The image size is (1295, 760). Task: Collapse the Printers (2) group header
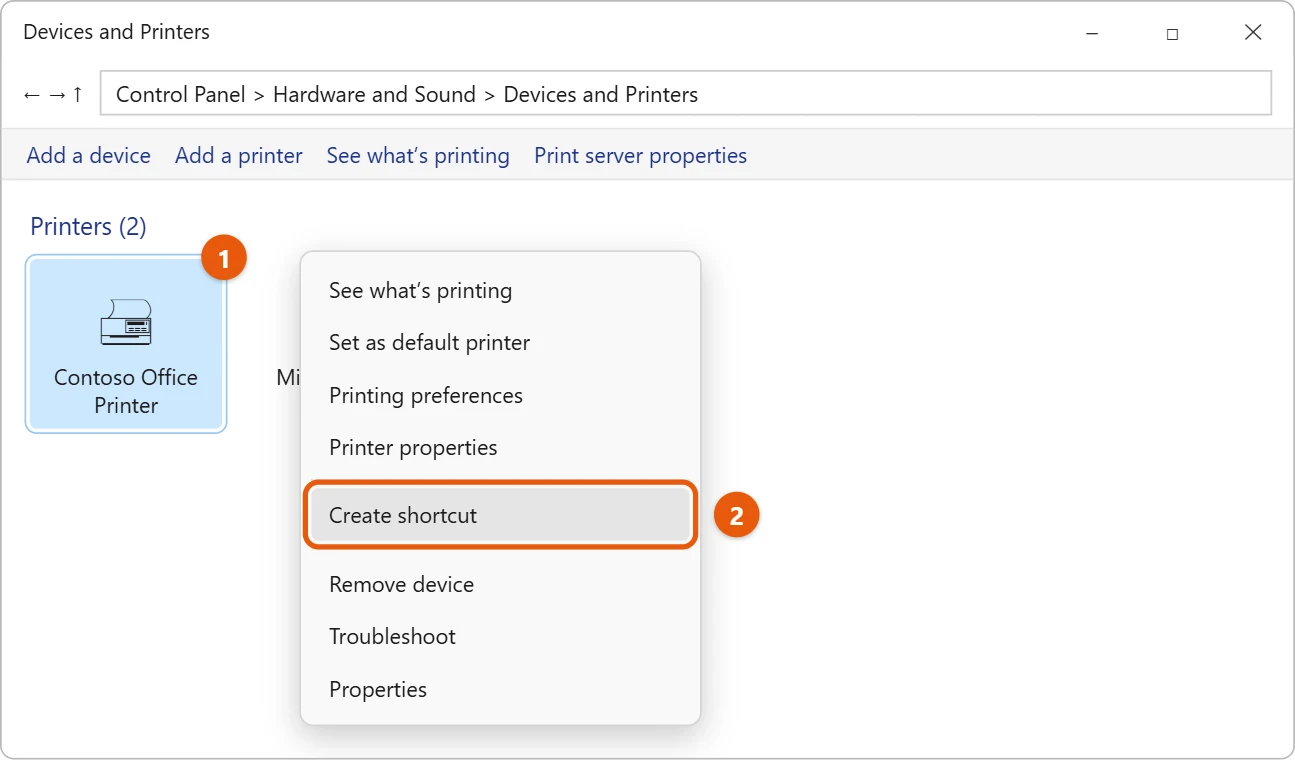pos(88,227)
